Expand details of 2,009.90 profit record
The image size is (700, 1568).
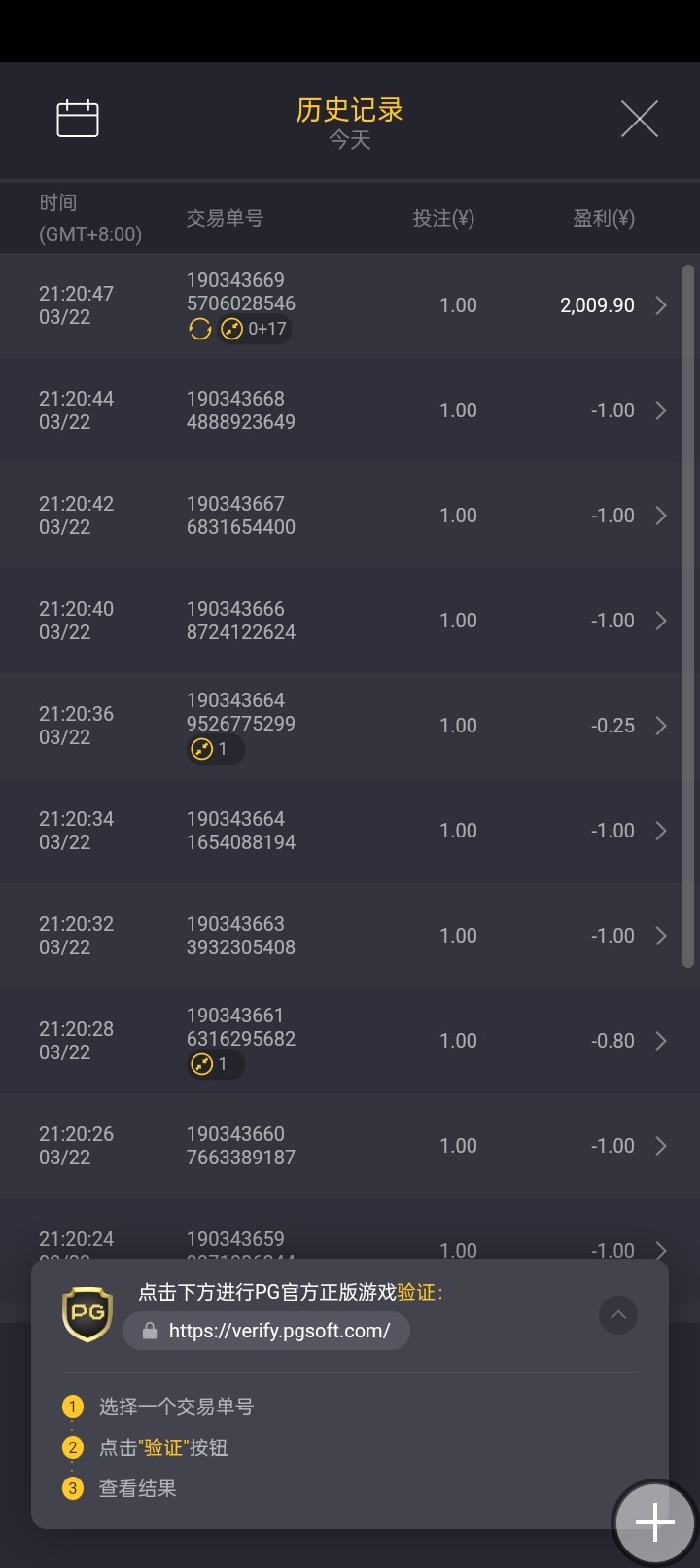coord(661,305)
